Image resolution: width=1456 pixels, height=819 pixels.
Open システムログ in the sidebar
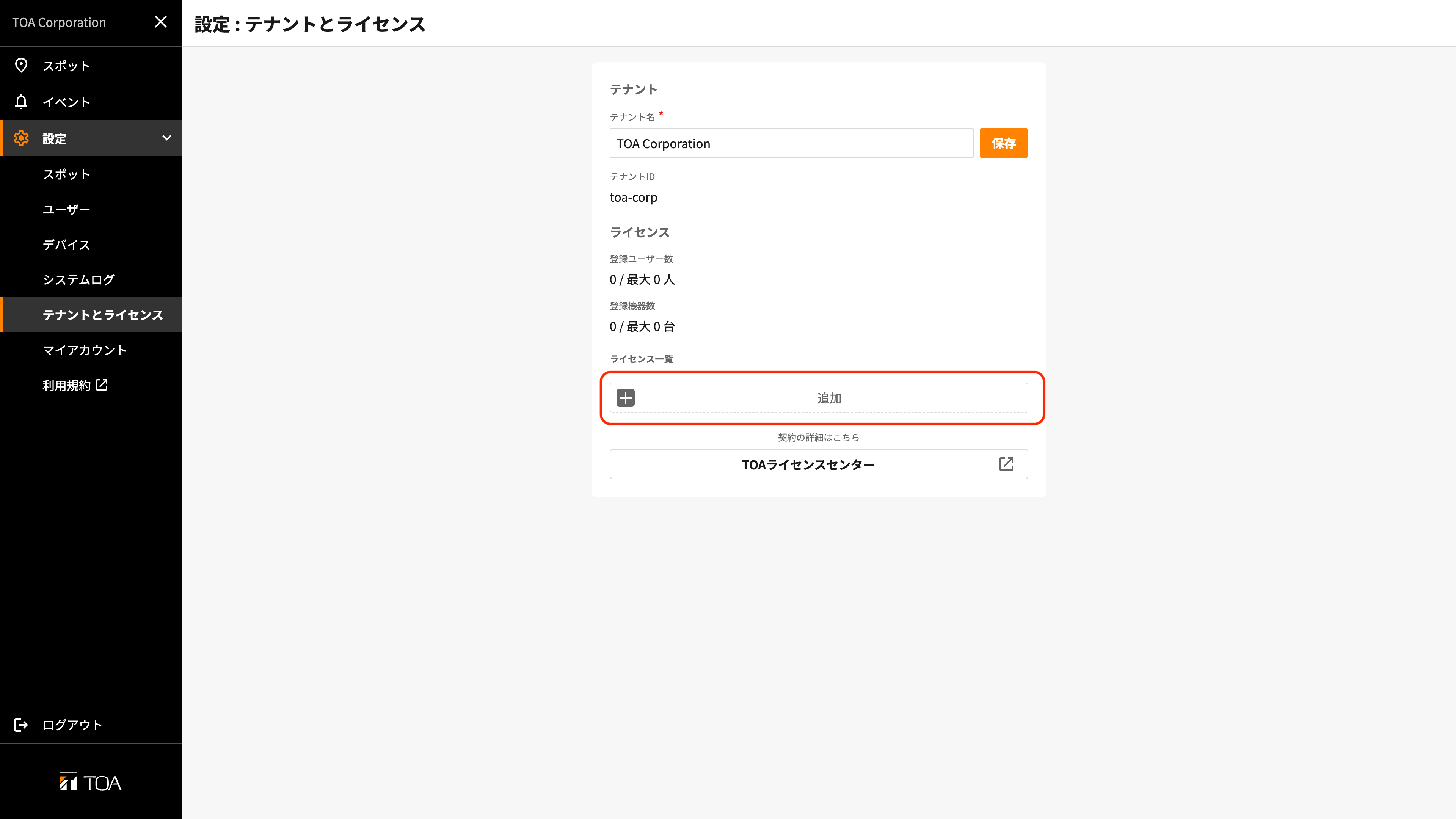(91, 279)
